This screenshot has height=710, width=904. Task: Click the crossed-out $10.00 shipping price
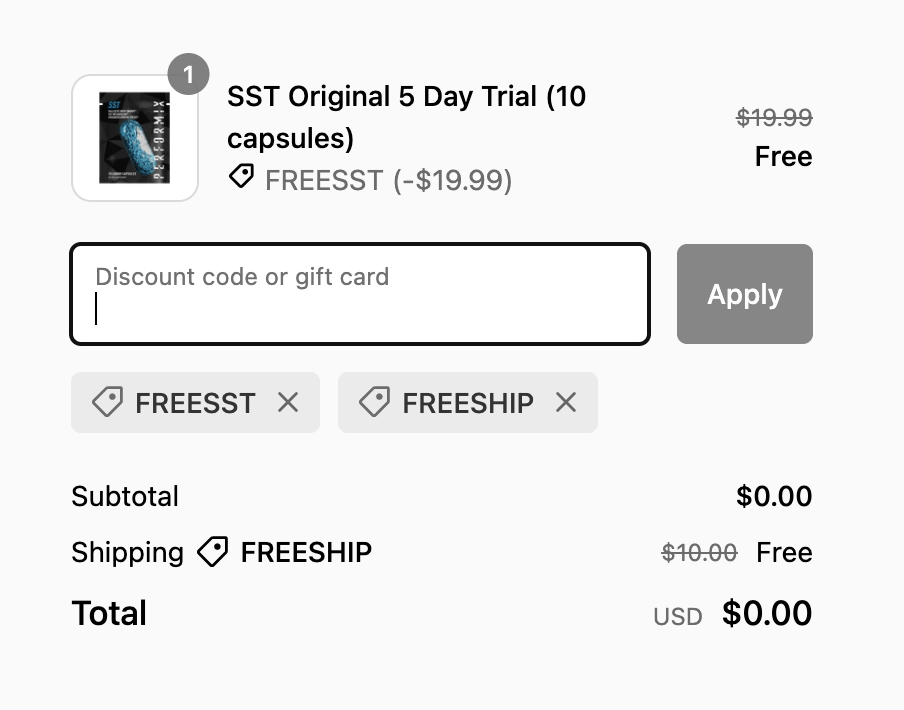tap(700, 553)
